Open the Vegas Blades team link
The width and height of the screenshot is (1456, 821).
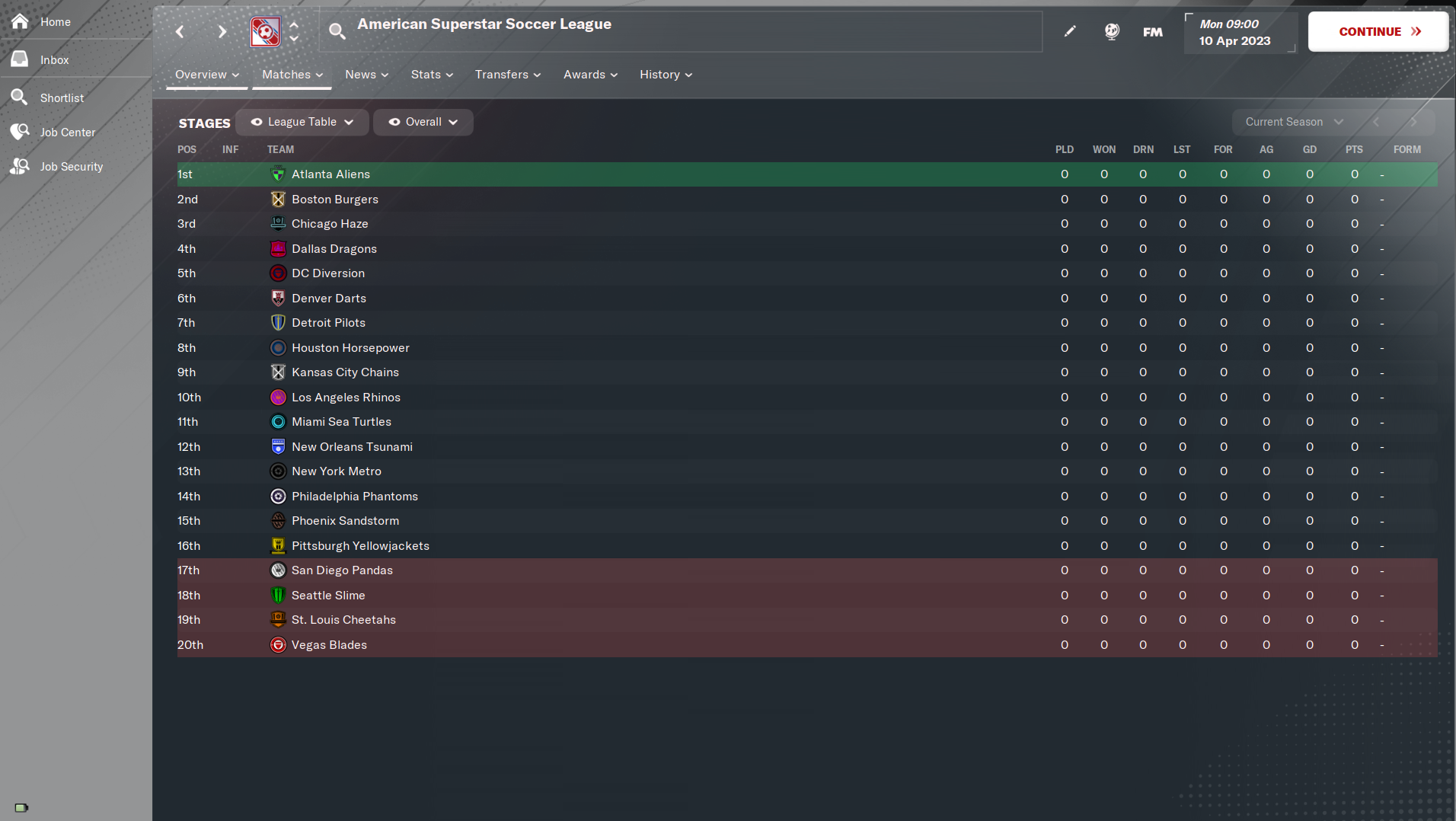pos(329,645)
